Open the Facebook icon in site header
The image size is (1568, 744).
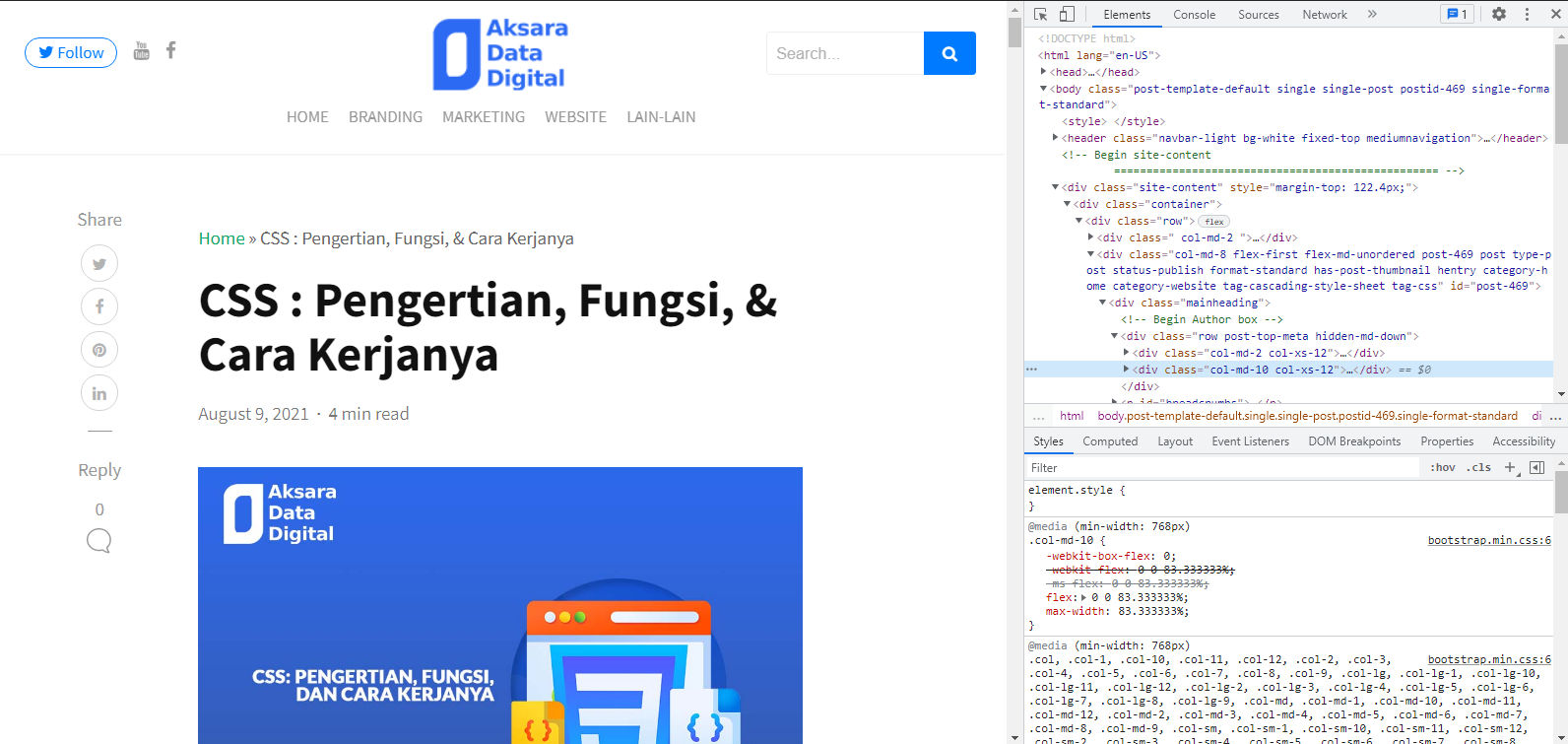[x=170, y=49]
